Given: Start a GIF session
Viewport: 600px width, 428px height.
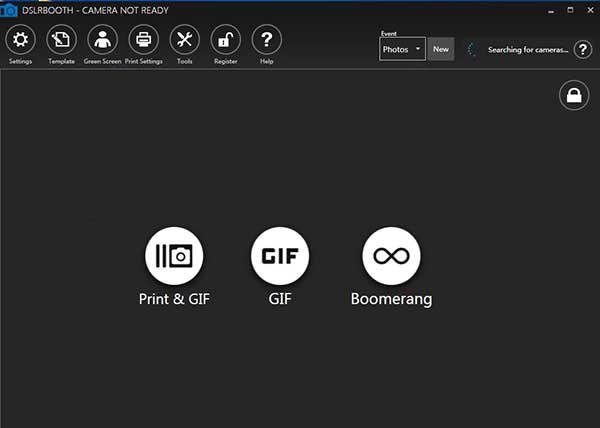Looking at the screenshot, I should (280, 256).
